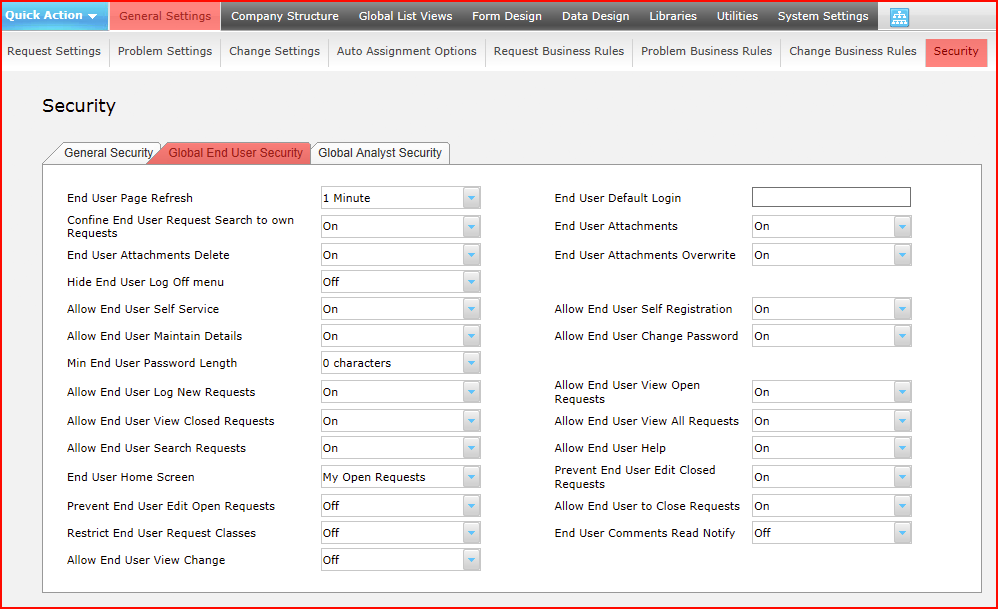998x609 pixels.
Task: Switch to General Security tab
Action: click(108, 153)
